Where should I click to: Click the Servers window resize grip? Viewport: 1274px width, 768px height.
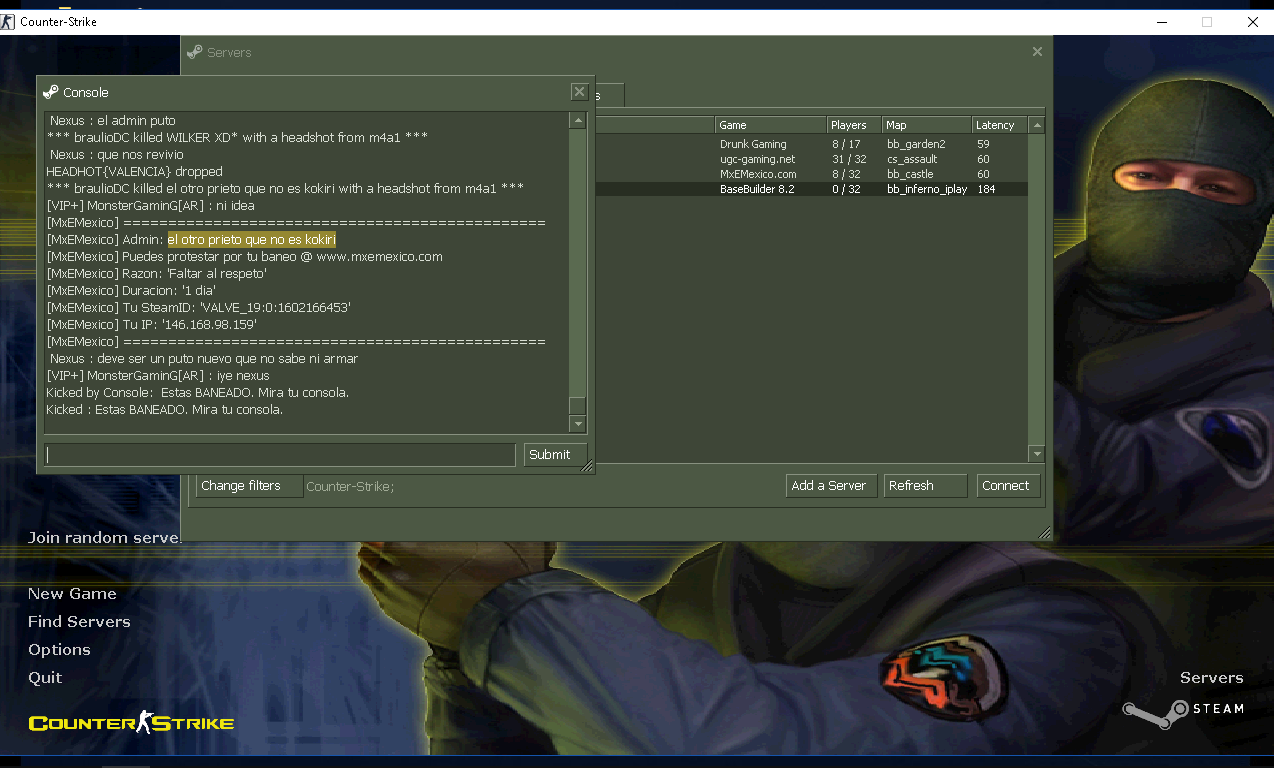click(1045, 533)
